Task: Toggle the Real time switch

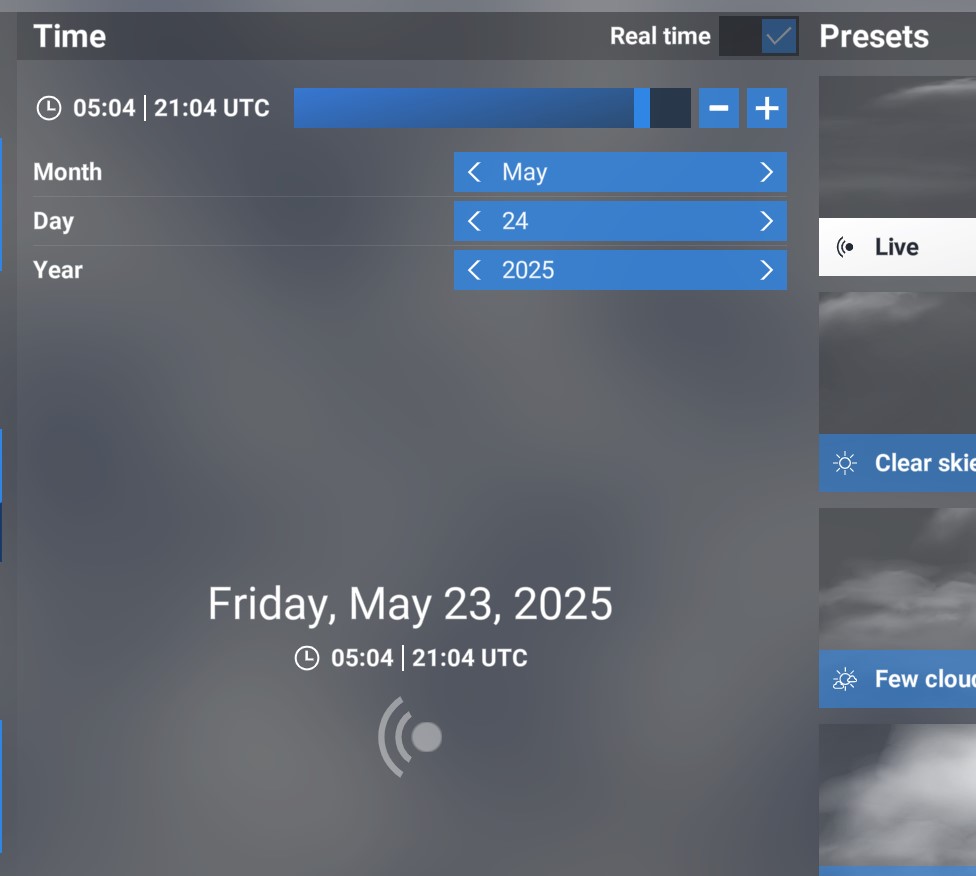Action: click(758, 36)
